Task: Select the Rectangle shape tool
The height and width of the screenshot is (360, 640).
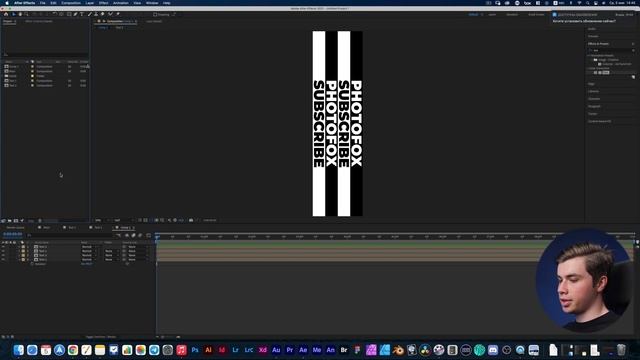Action: [x=69, y=14]
